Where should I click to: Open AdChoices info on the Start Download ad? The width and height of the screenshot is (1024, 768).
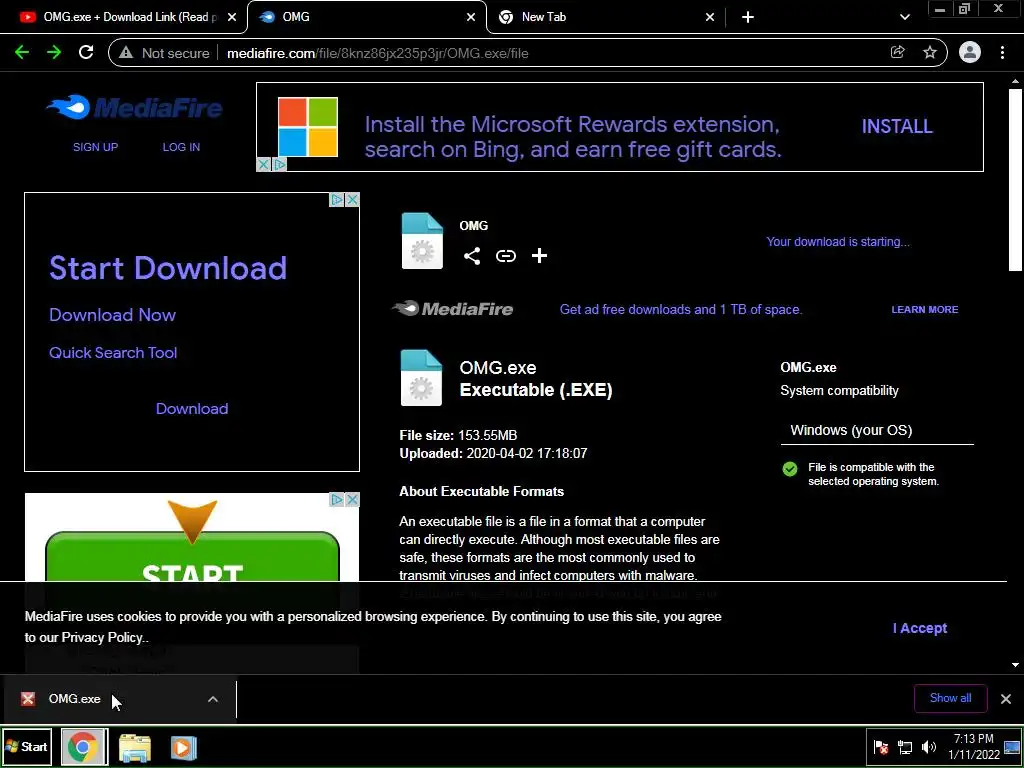[337, 200]
